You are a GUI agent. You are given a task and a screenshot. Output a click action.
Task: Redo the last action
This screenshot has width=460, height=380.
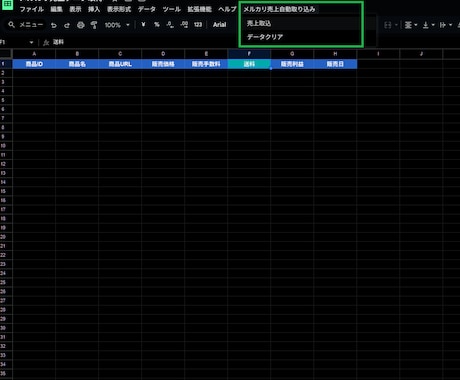tap(67, 25)
